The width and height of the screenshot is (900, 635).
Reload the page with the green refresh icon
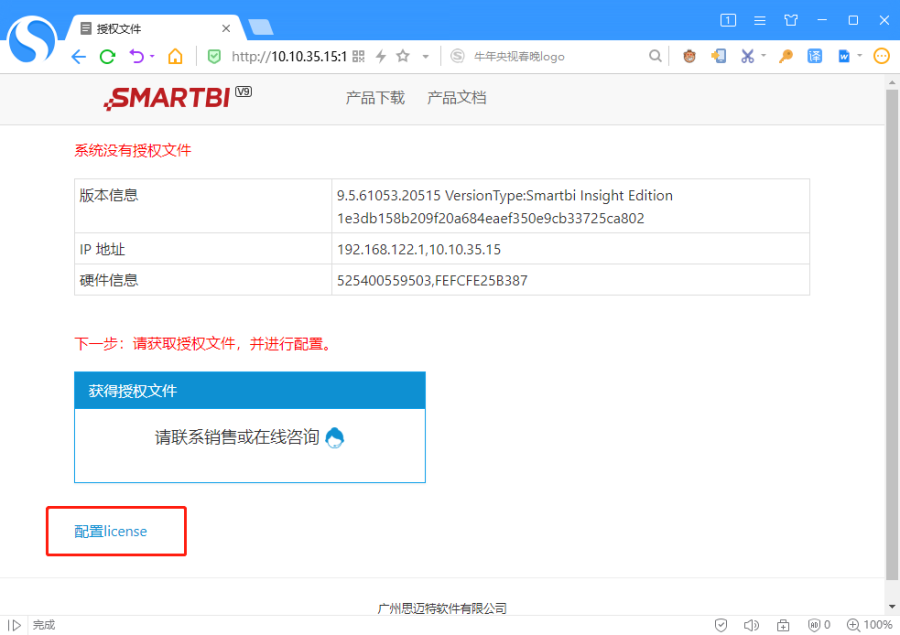(107, 56)
